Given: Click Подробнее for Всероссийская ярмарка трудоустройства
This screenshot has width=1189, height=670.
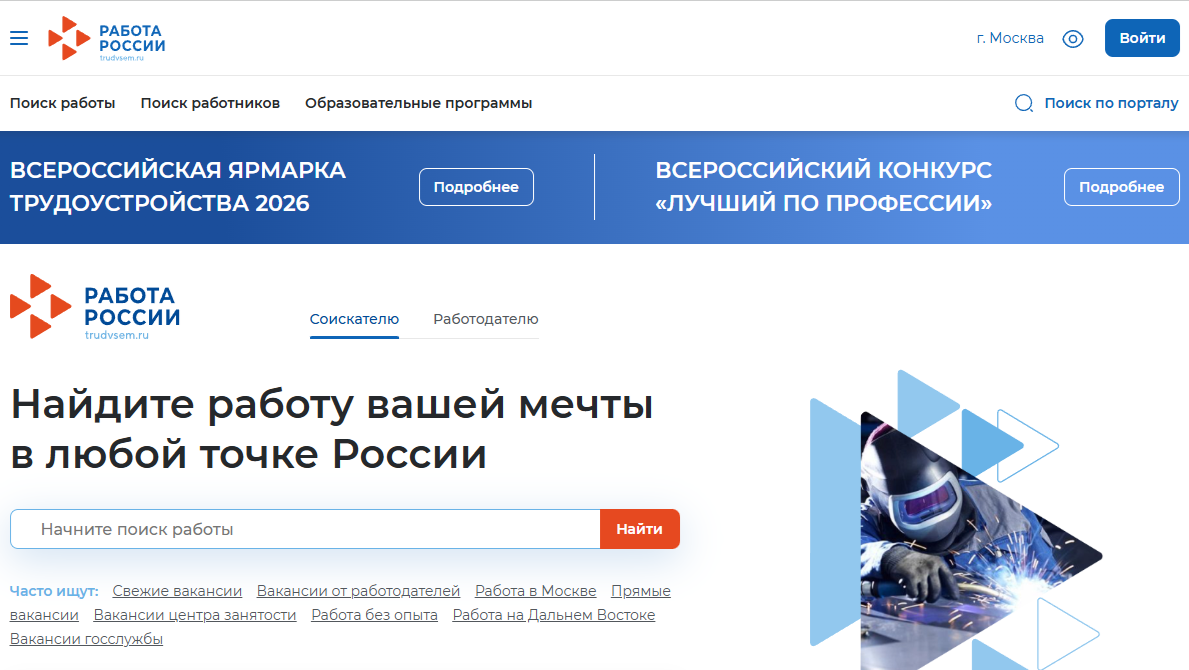Looking at the screenshot, I should [476, 187].
